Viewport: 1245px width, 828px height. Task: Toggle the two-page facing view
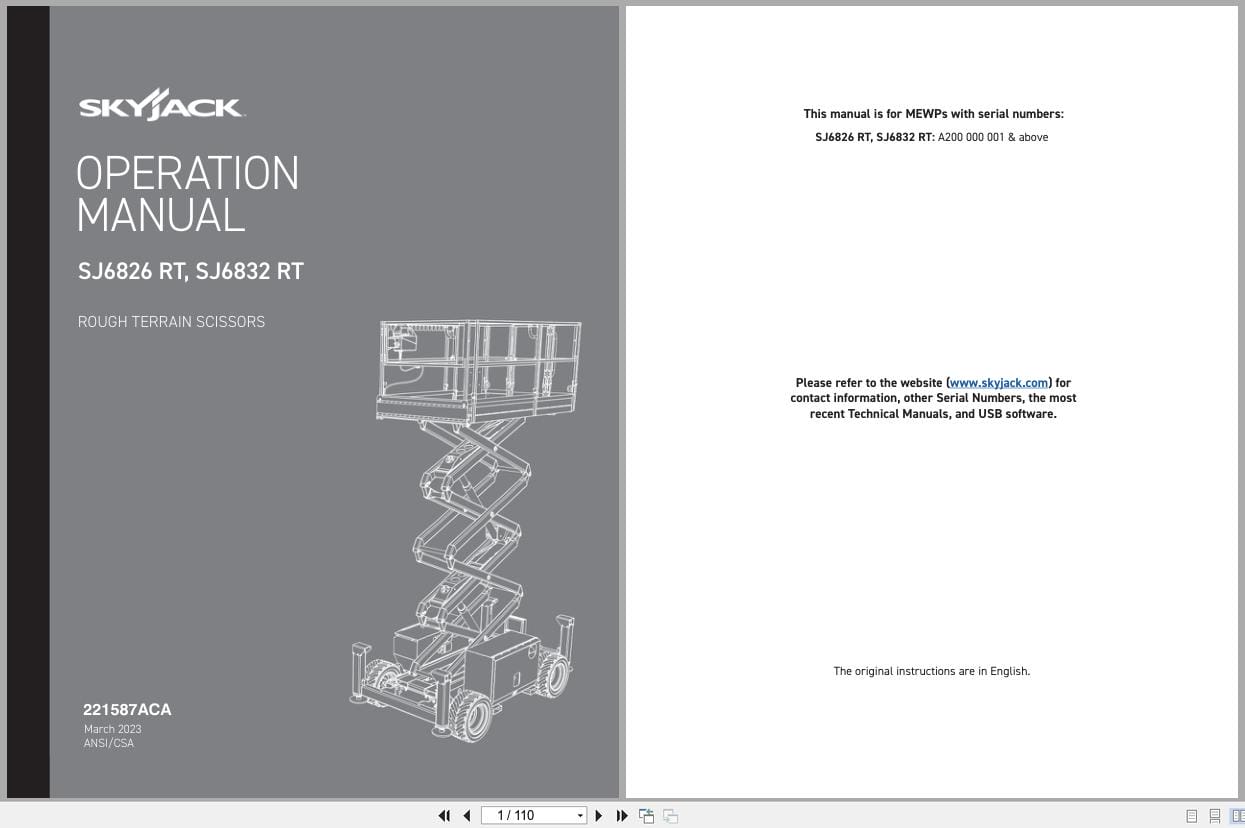coord(1238,816)
